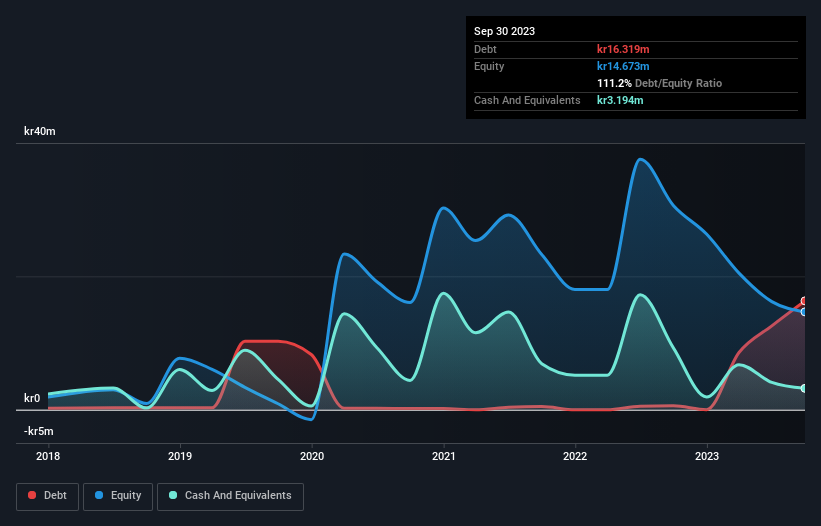
Task: Click the 111.2% Debt/Equity Ratio text
Action: coord(659,83)
